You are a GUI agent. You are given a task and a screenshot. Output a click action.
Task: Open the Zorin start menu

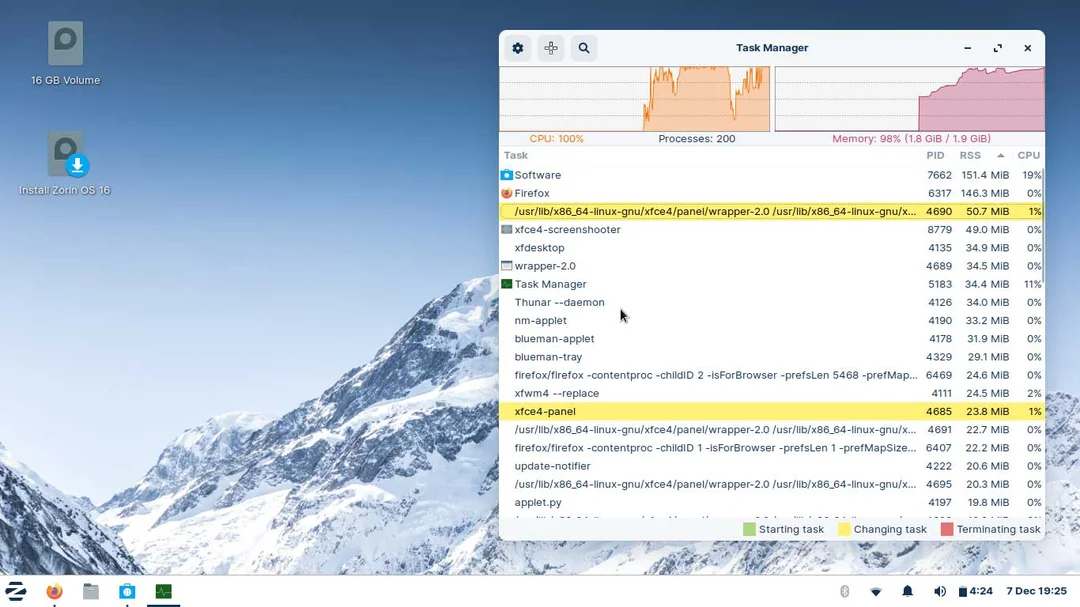pyautogui.click(x=16, y=591)
